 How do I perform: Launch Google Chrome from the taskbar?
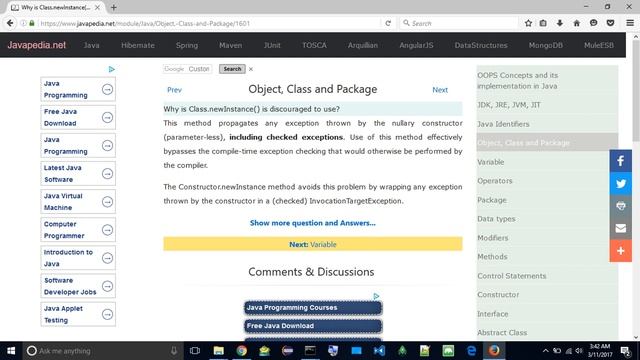(242, 351)
